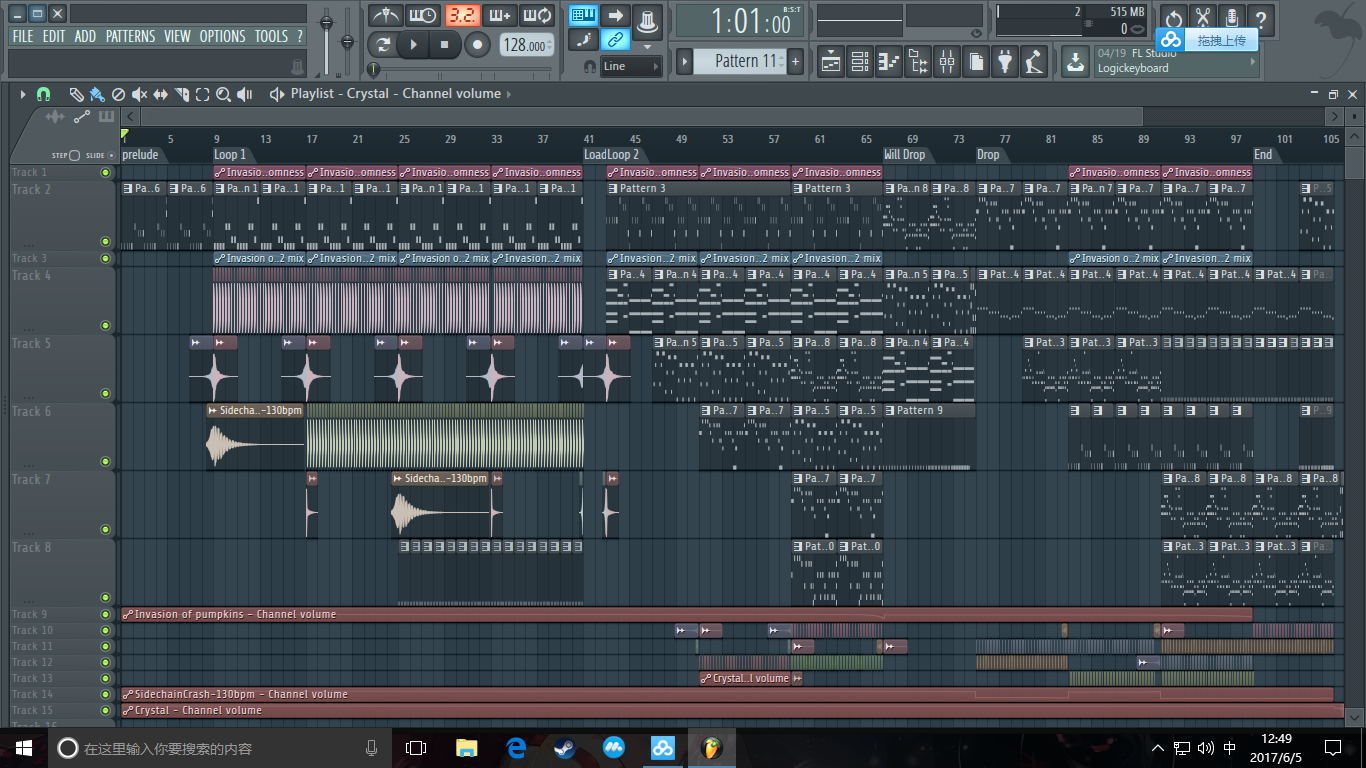Open the mixer window
The height and width of the screenshot is (768, 1366).
click(x=946, y=62)
